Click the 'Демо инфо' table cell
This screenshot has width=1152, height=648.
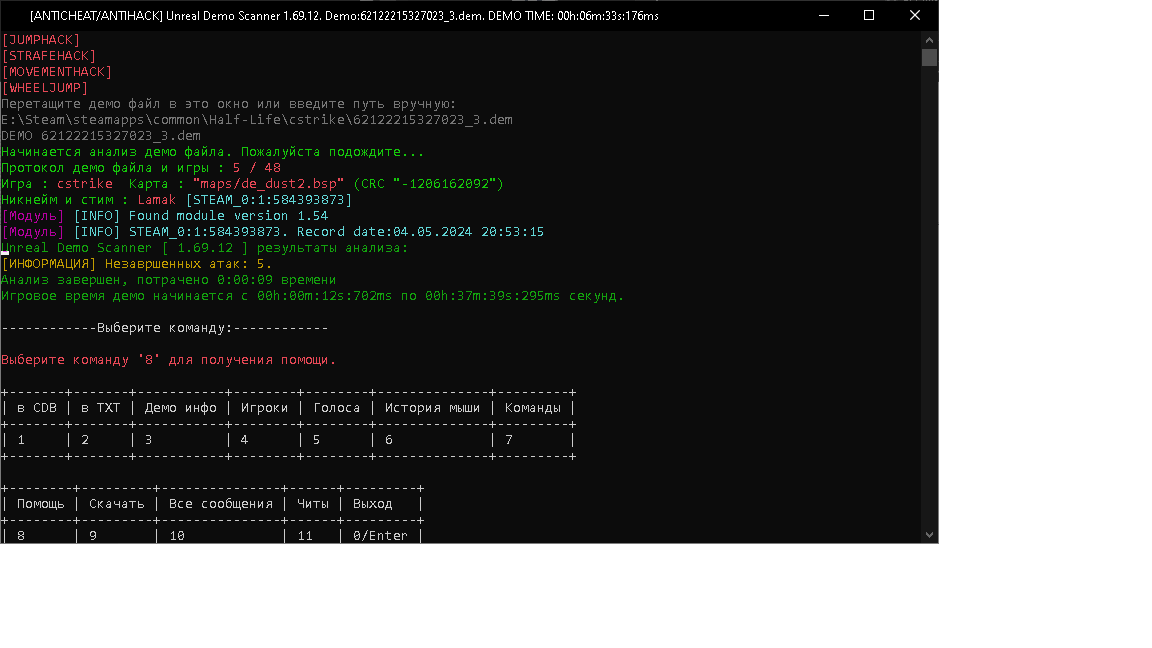pyautogui.click(x=181, y=408)
